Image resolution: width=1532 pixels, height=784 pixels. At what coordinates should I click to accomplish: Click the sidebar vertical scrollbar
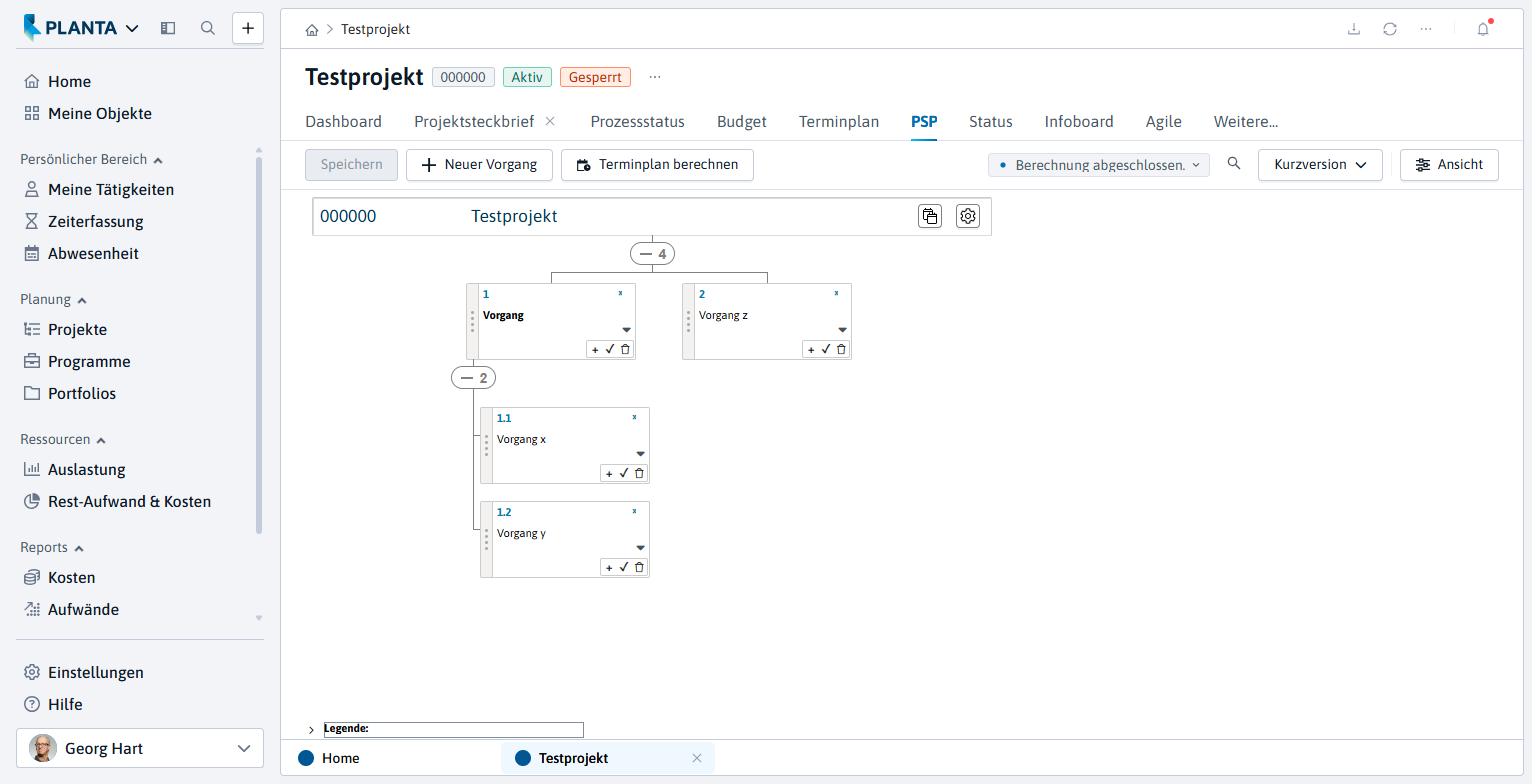point(259,345)
